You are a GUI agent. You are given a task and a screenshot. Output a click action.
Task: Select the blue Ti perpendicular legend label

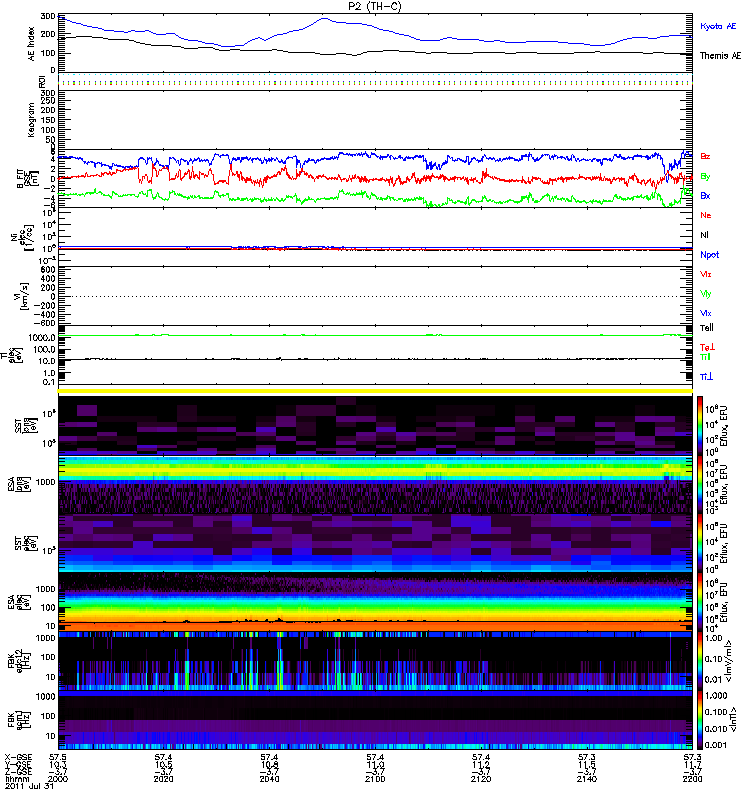coord(706,377)
